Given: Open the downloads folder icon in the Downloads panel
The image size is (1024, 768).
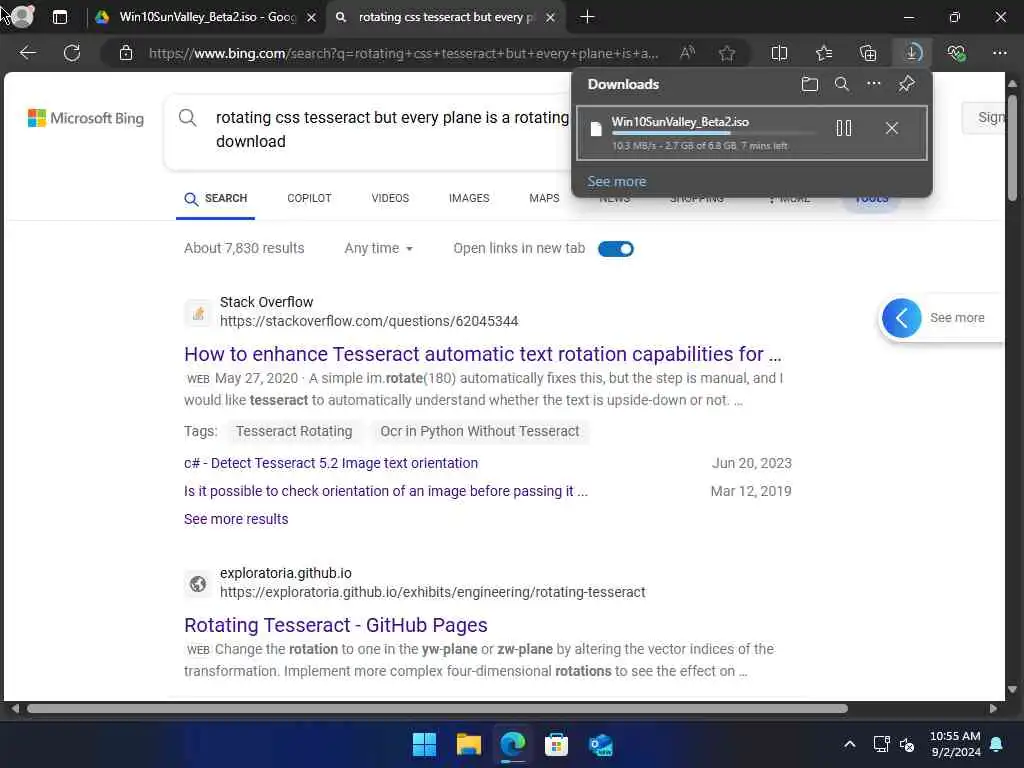Looking at the screenshot, I should point(810,84).
